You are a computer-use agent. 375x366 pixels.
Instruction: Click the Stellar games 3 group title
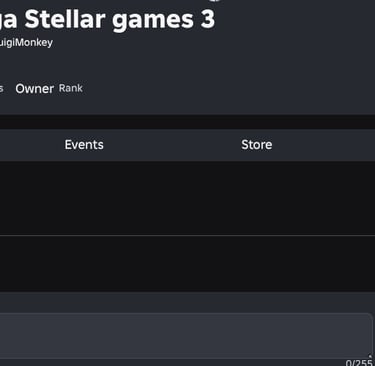(x=107, y=19)
